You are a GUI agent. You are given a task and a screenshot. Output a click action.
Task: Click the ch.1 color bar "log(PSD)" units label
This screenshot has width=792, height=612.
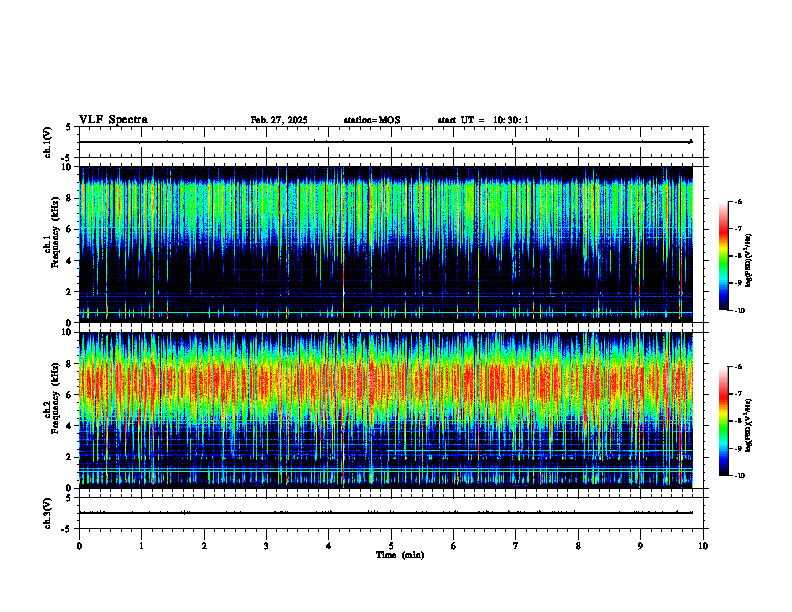coord(749,261)
